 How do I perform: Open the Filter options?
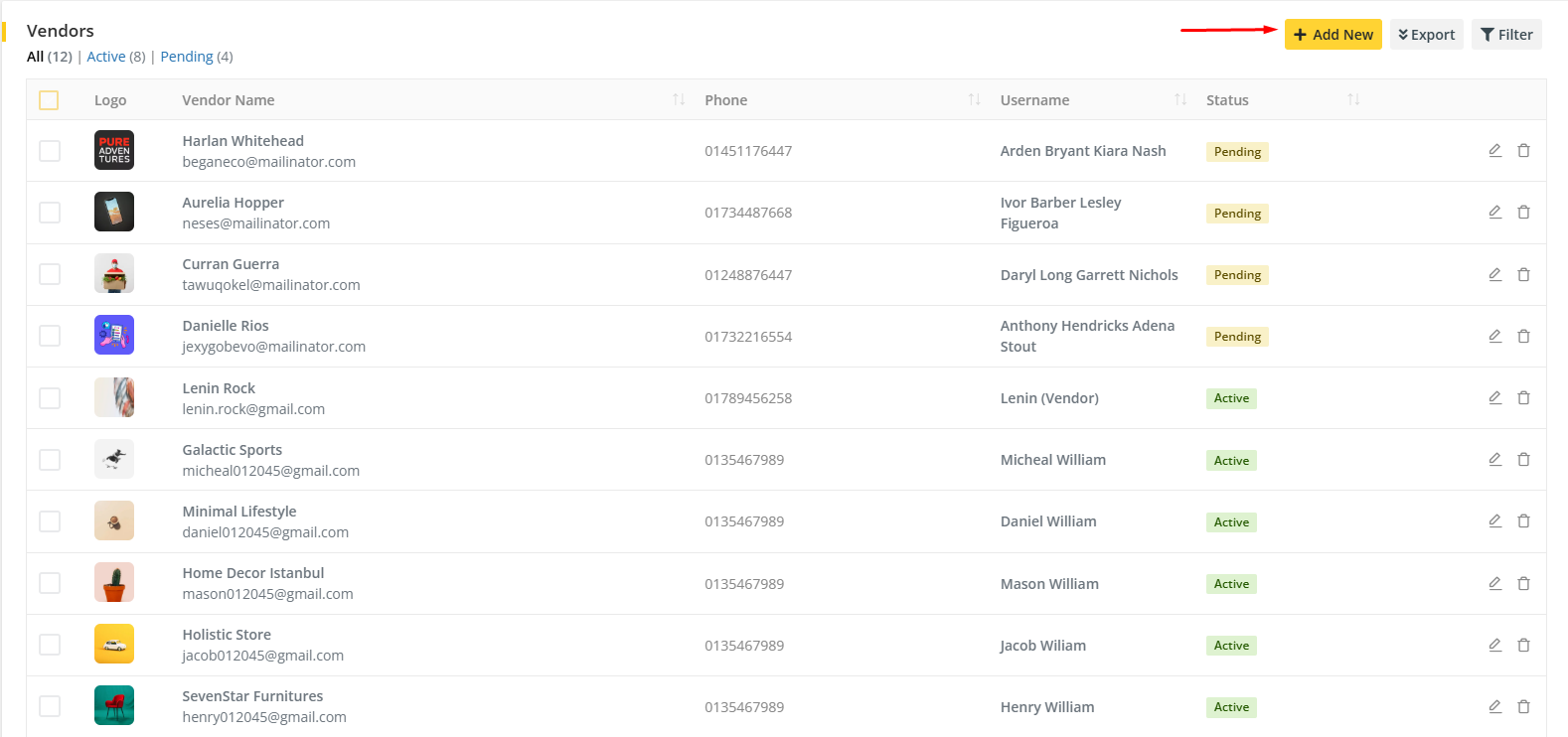1506,35
